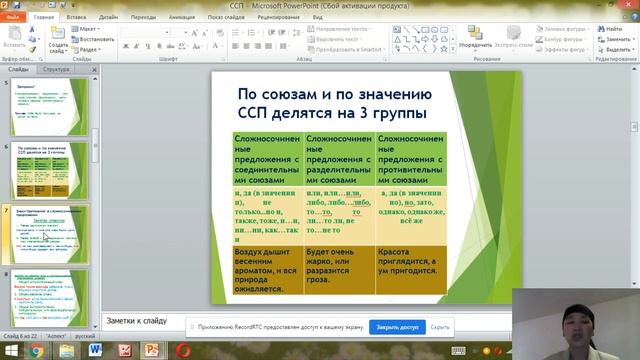Switch to the Дизайн ribbon tab
This screenshot has height=360, width=640.
(108, 17)
